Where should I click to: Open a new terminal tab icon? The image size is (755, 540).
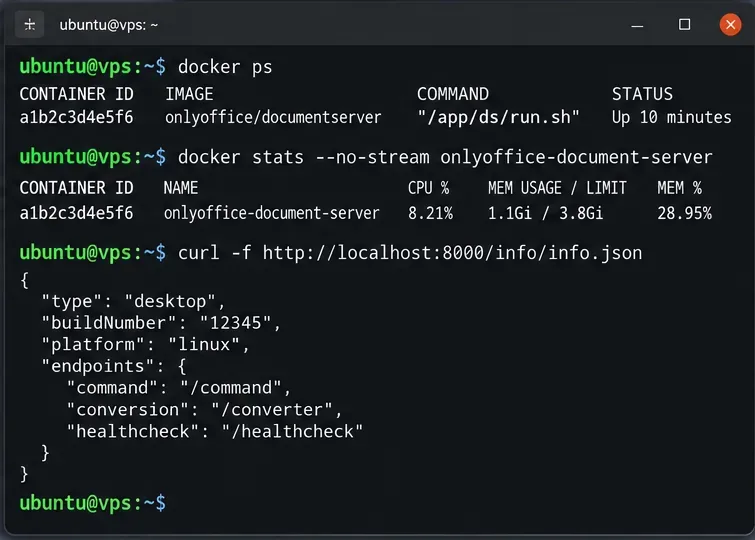29,25
